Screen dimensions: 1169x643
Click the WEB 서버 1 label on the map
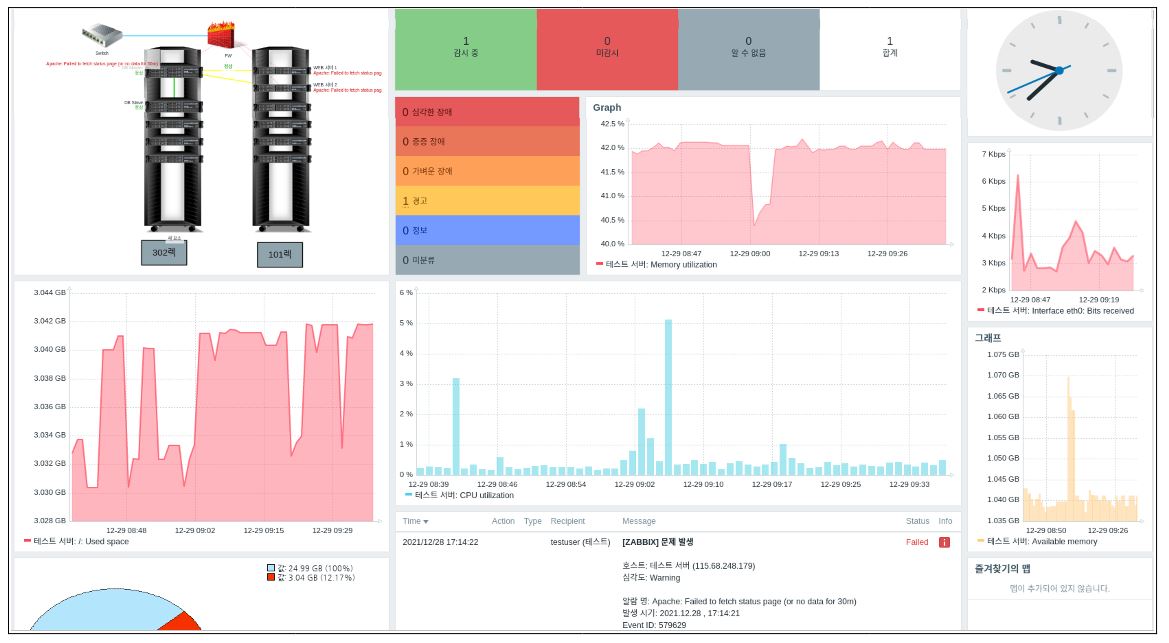[x=325, y=67]
